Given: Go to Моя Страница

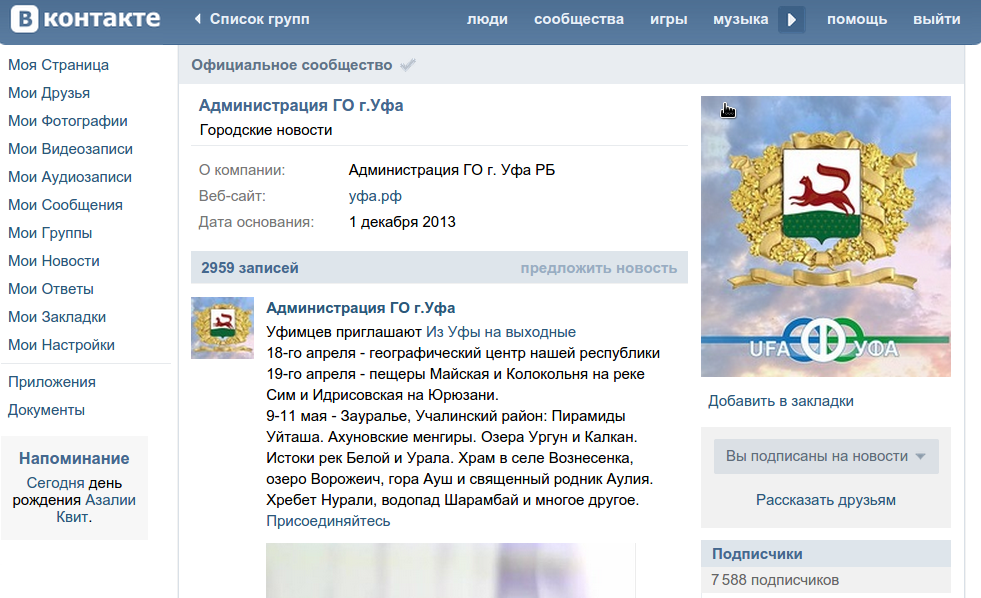Looking at the screenshot, I should [x=58, y=65].
